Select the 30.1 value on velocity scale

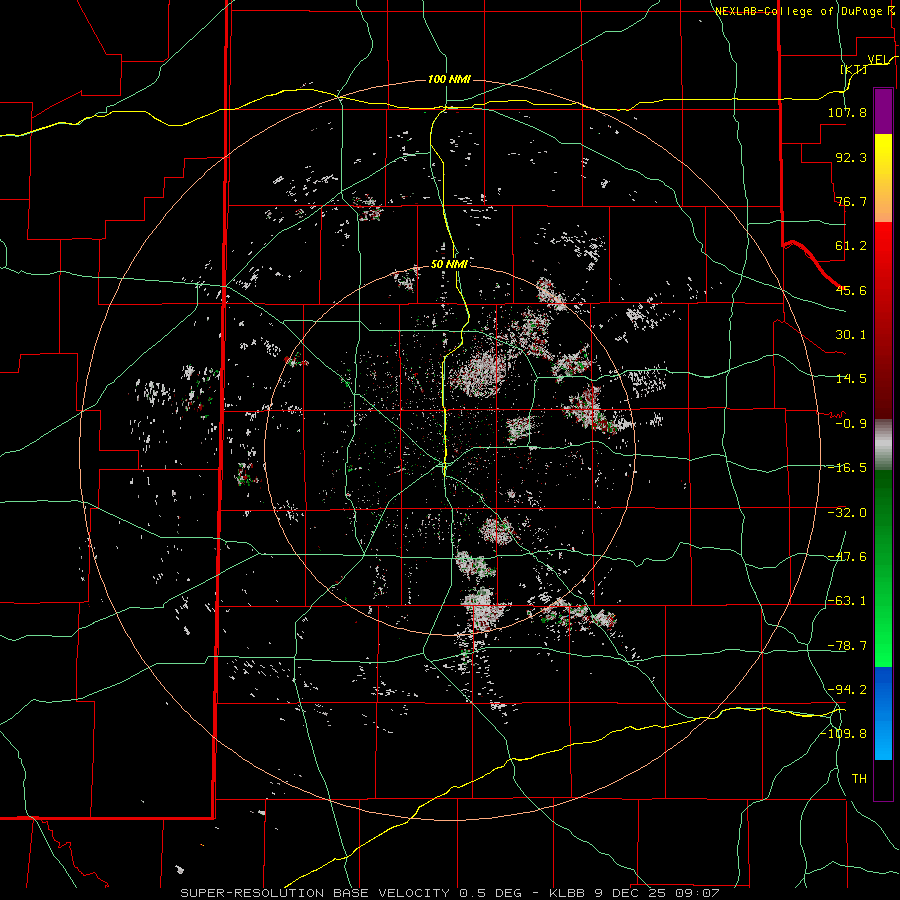(851, 335)
